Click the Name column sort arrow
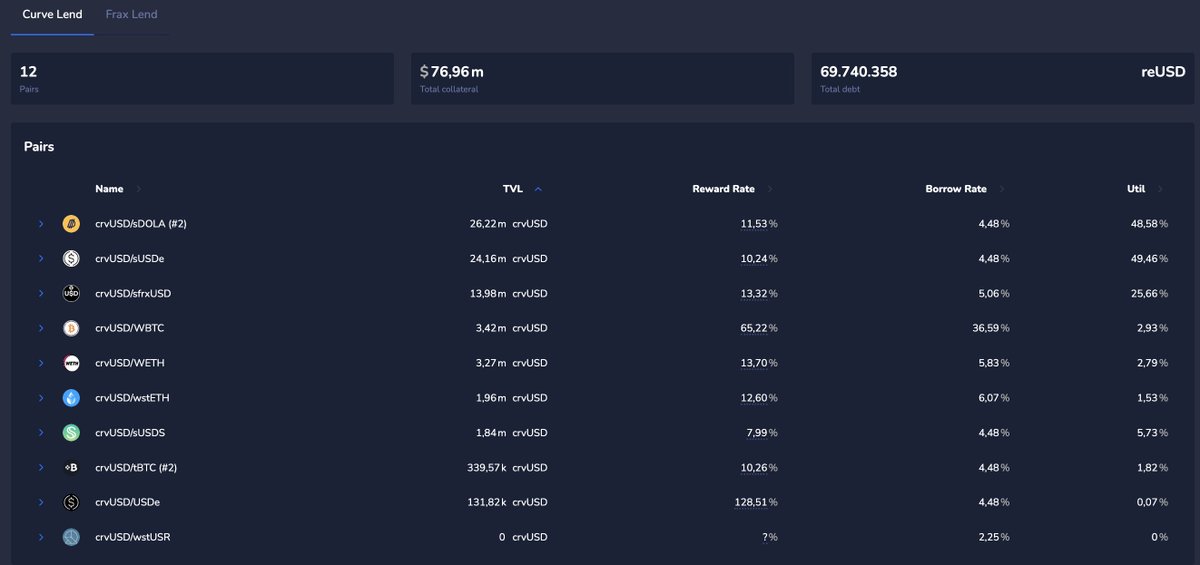Image resolution: width=1200 pixels, height=565 pixels. tap(138, 189)
